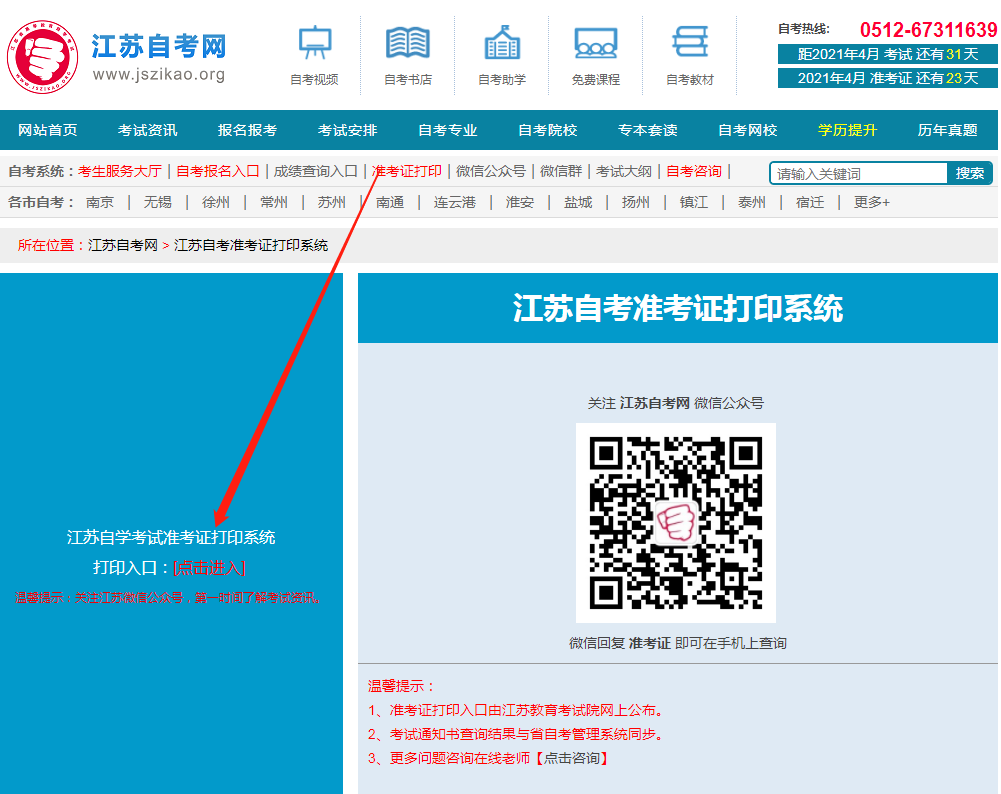1001x794 pixels.
Task: Select city 常州
Action: coord(274,202)
